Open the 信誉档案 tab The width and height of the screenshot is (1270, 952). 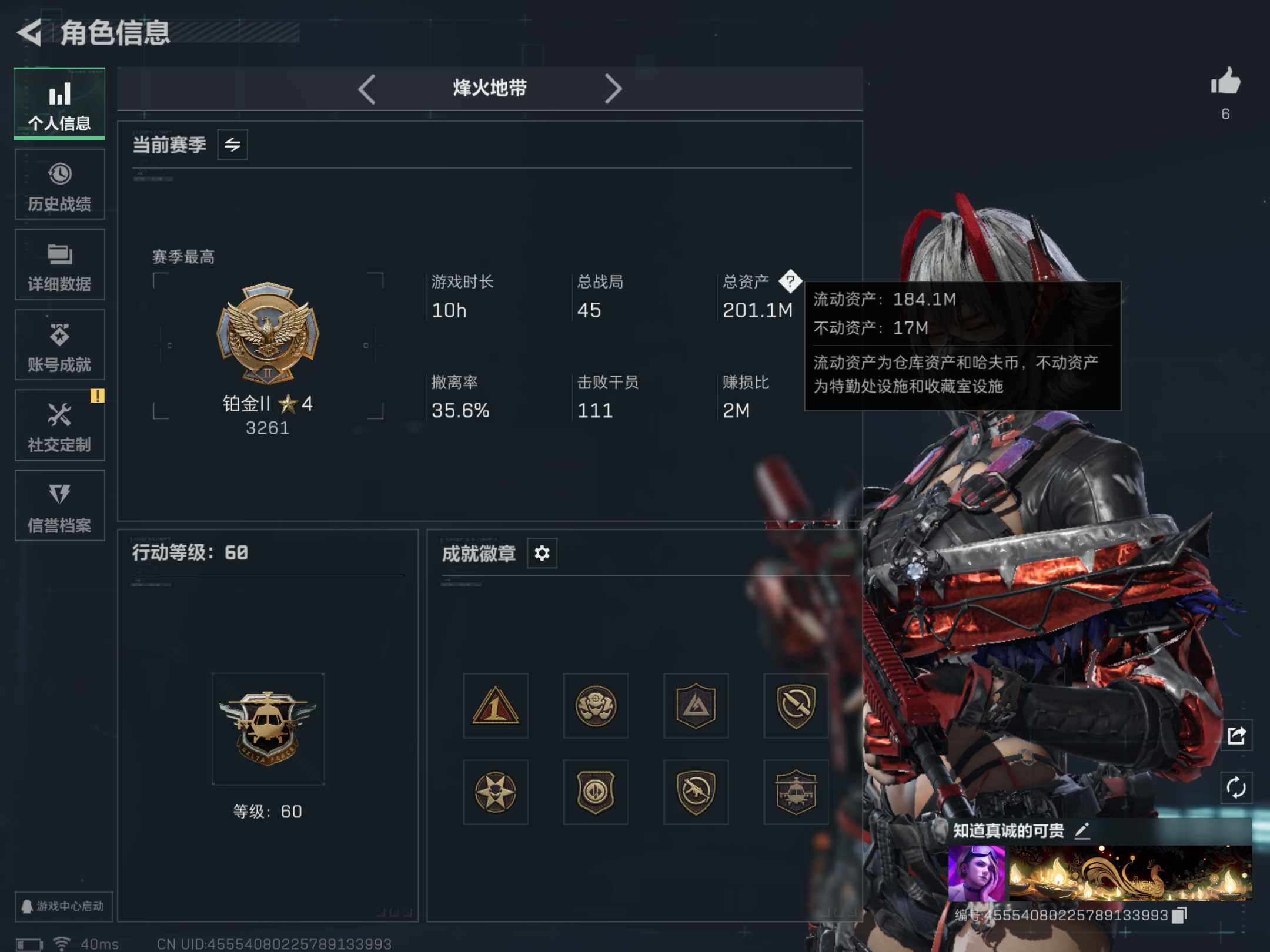[60, 506]
